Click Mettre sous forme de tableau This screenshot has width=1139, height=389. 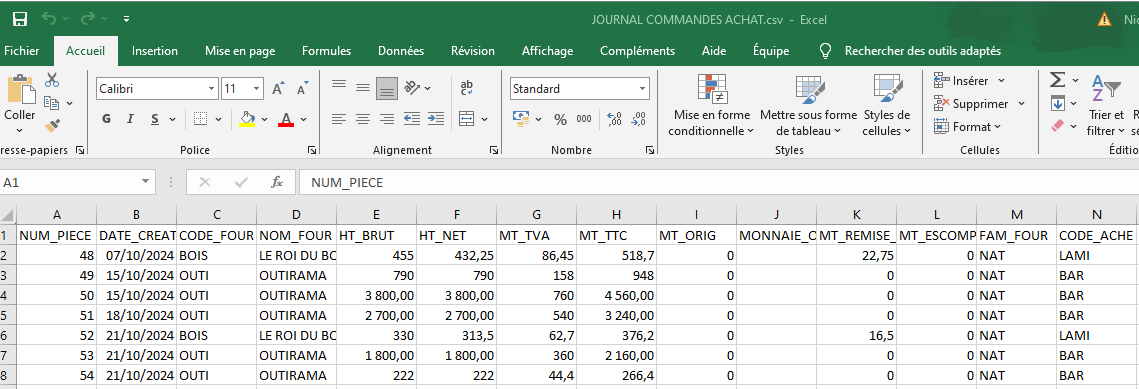click(808, 105)
